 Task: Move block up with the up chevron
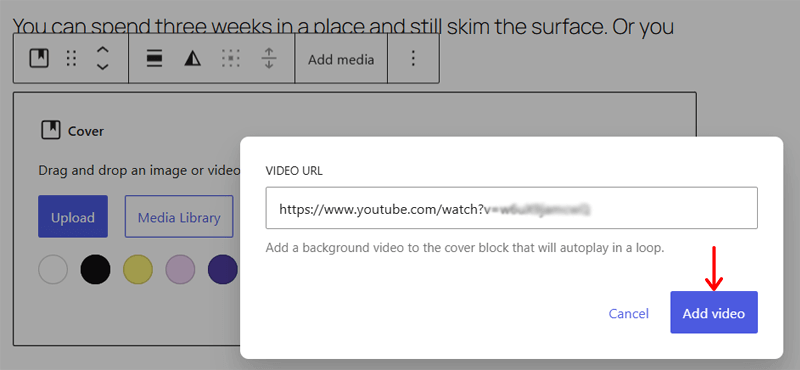[x=103, y=51]
